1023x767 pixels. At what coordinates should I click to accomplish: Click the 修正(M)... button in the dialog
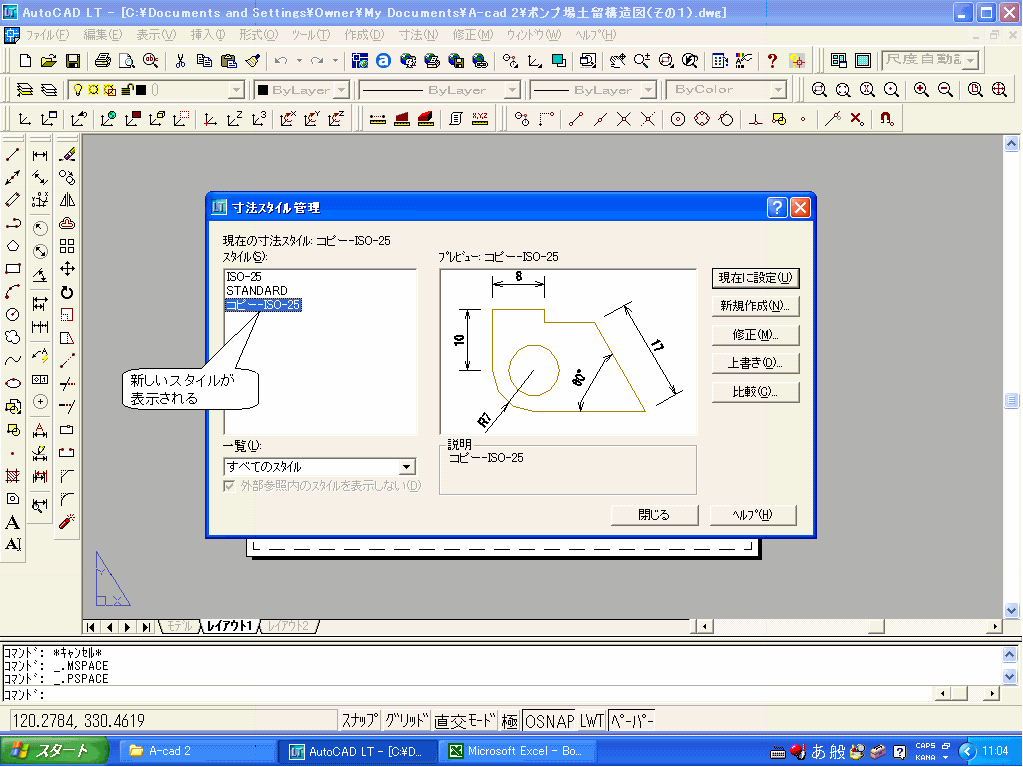tap(756, 335)
